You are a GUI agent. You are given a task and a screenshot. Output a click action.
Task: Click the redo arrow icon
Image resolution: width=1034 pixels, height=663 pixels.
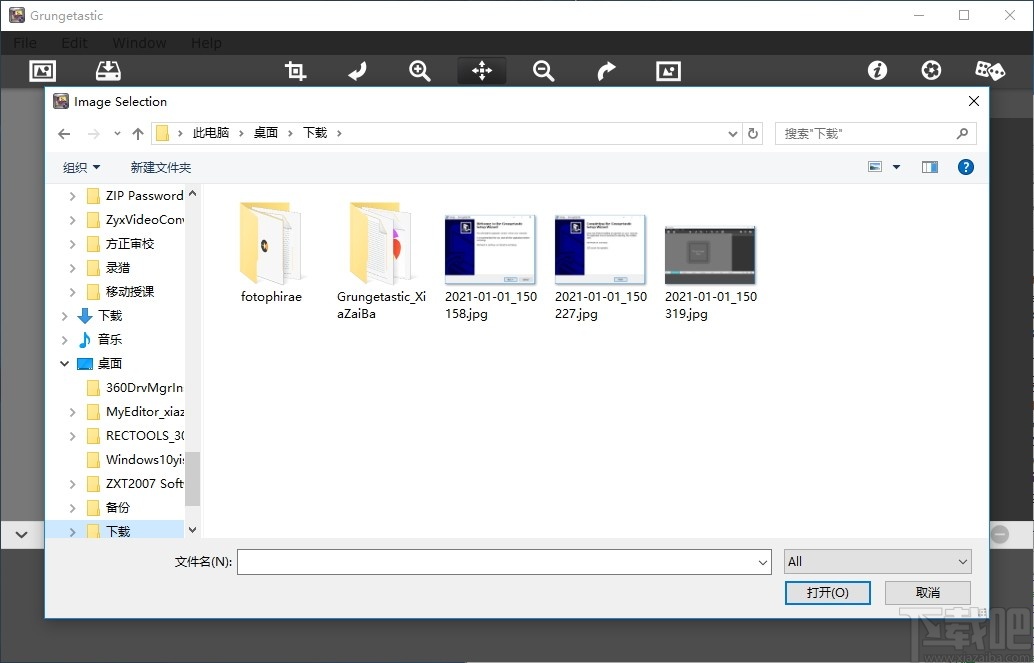pos(606,70)
